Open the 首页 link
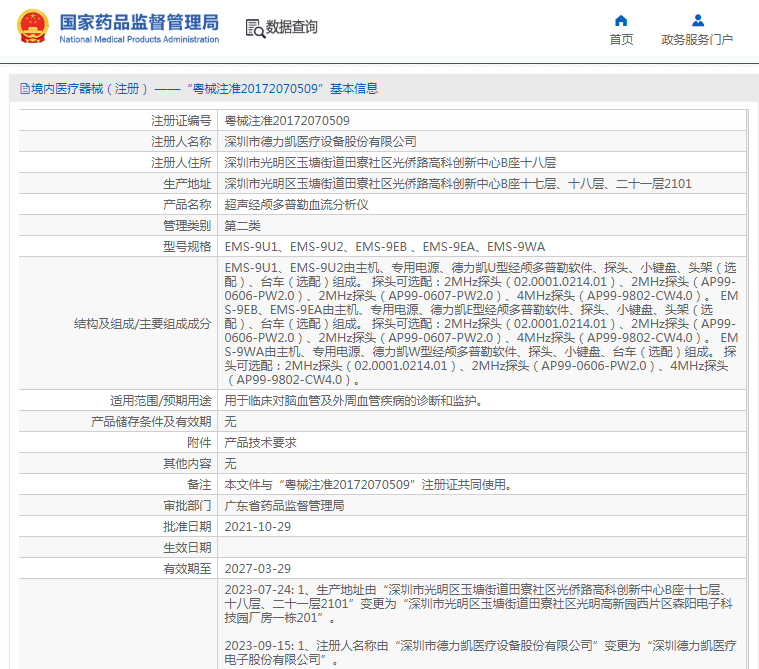The image size is (759, 669). [x=621, y=40]
